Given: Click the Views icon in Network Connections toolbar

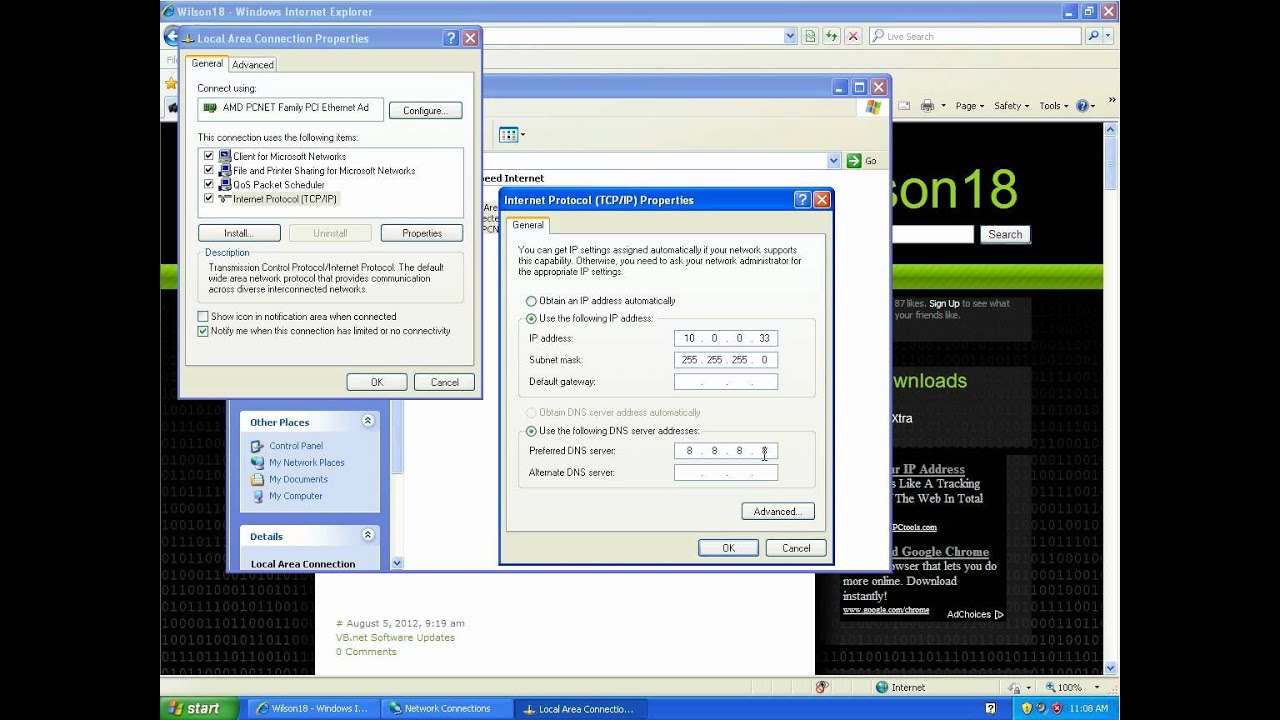Looking at the screenshot, I should coord(508,134).
